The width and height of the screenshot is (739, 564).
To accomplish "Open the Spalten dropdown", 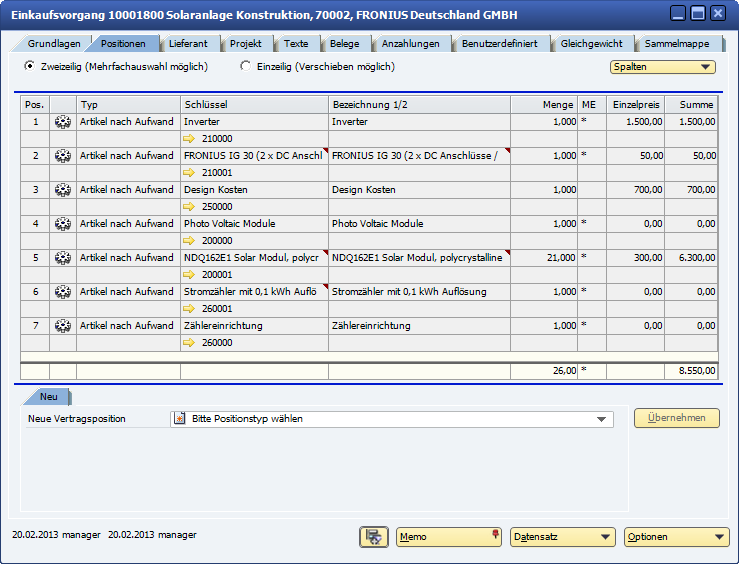I will pos(663,67).
